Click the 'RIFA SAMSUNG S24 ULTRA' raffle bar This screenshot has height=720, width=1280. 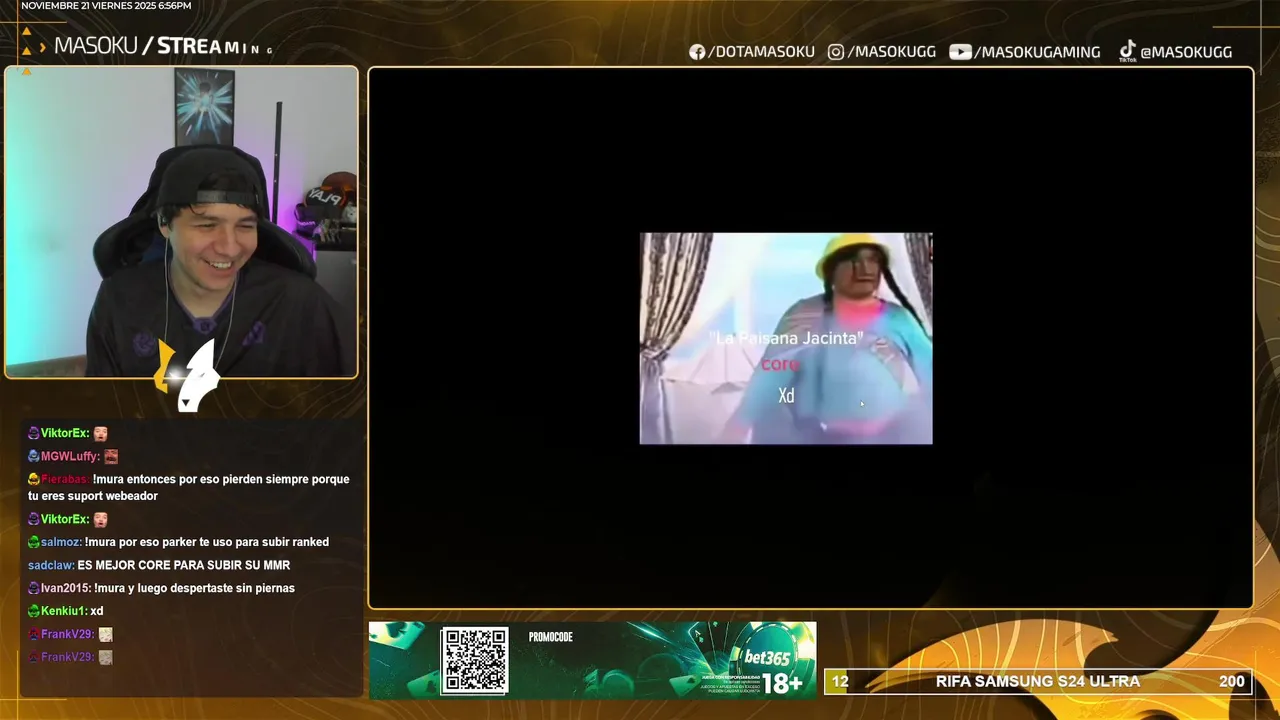point(1038,682)
